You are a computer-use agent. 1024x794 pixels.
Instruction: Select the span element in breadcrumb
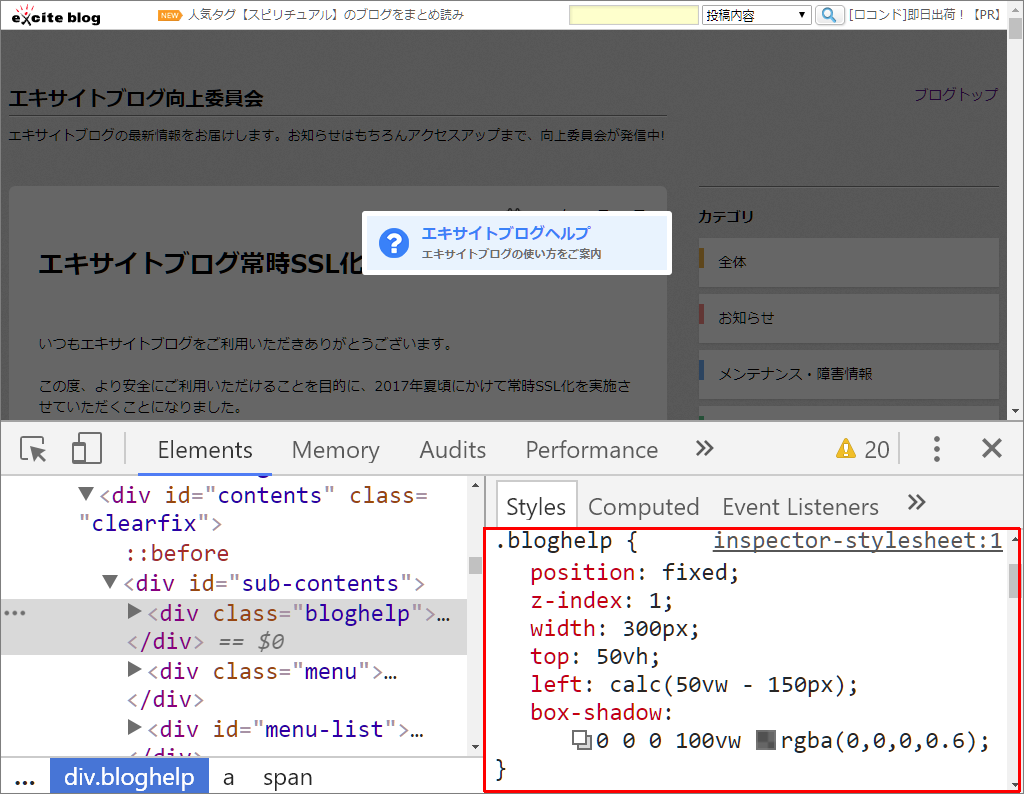tap(287, 778)
